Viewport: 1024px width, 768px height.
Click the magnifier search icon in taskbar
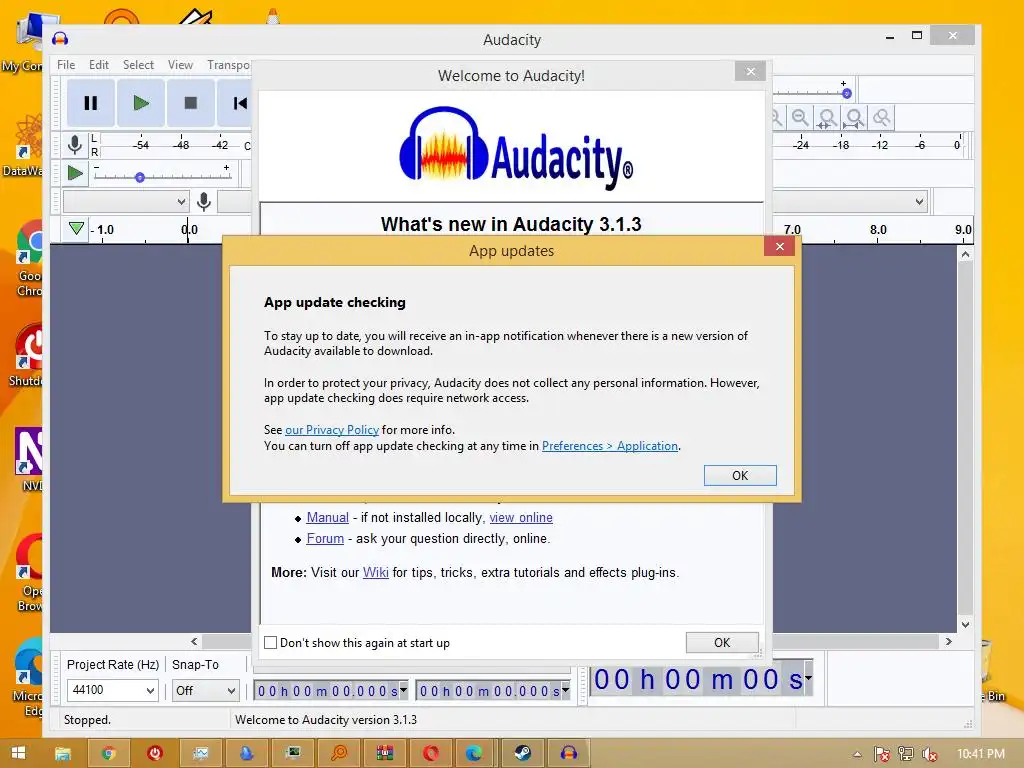pyautogui.click(x=339, y=754)
